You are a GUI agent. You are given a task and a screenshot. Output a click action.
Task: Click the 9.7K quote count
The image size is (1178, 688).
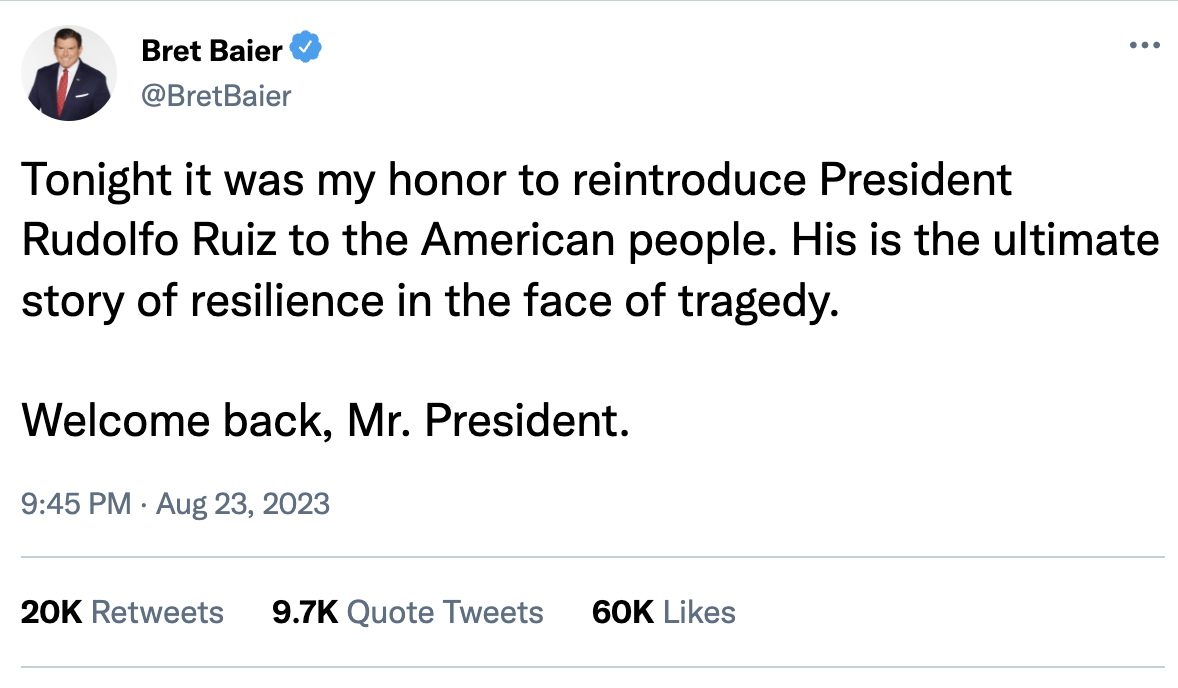[x=305, y=612]
